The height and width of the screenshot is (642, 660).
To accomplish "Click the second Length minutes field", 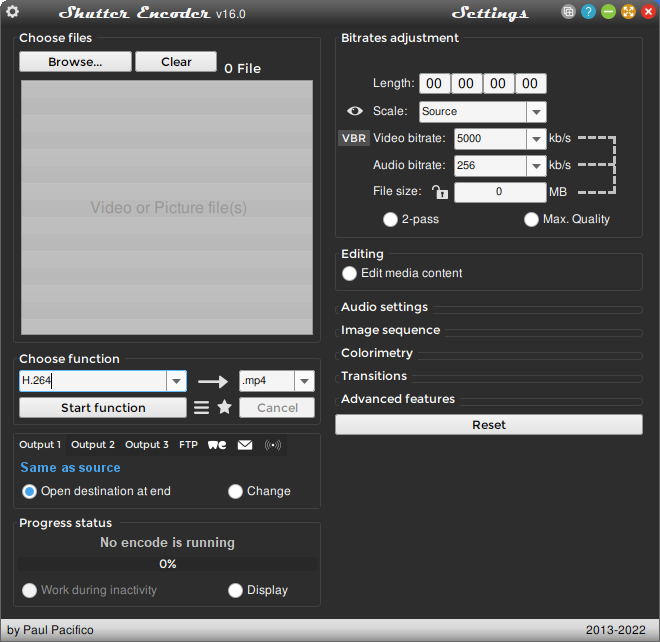I will (466, 83).
